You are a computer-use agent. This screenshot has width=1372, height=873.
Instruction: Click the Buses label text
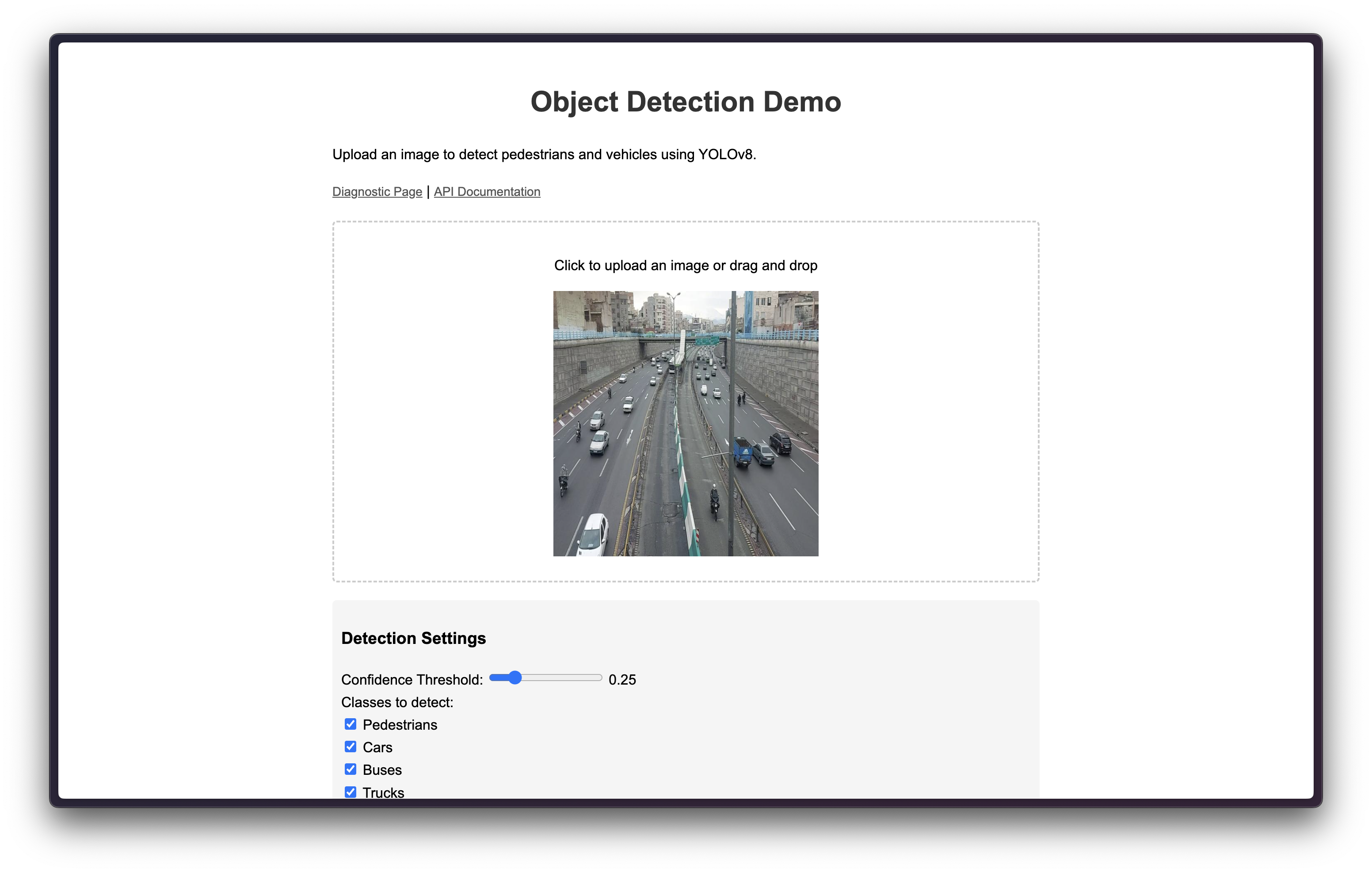click(x=382, y=770)
